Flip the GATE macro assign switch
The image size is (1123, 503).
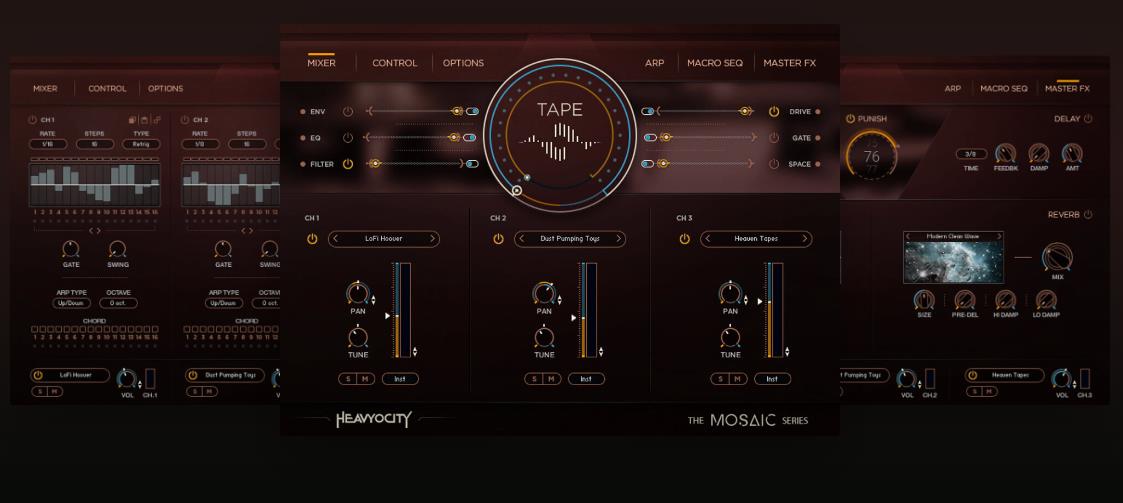click(650, 138)
